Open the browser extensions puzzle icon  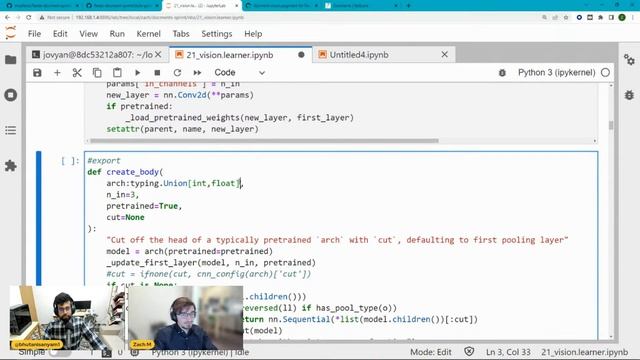[600, 18]
